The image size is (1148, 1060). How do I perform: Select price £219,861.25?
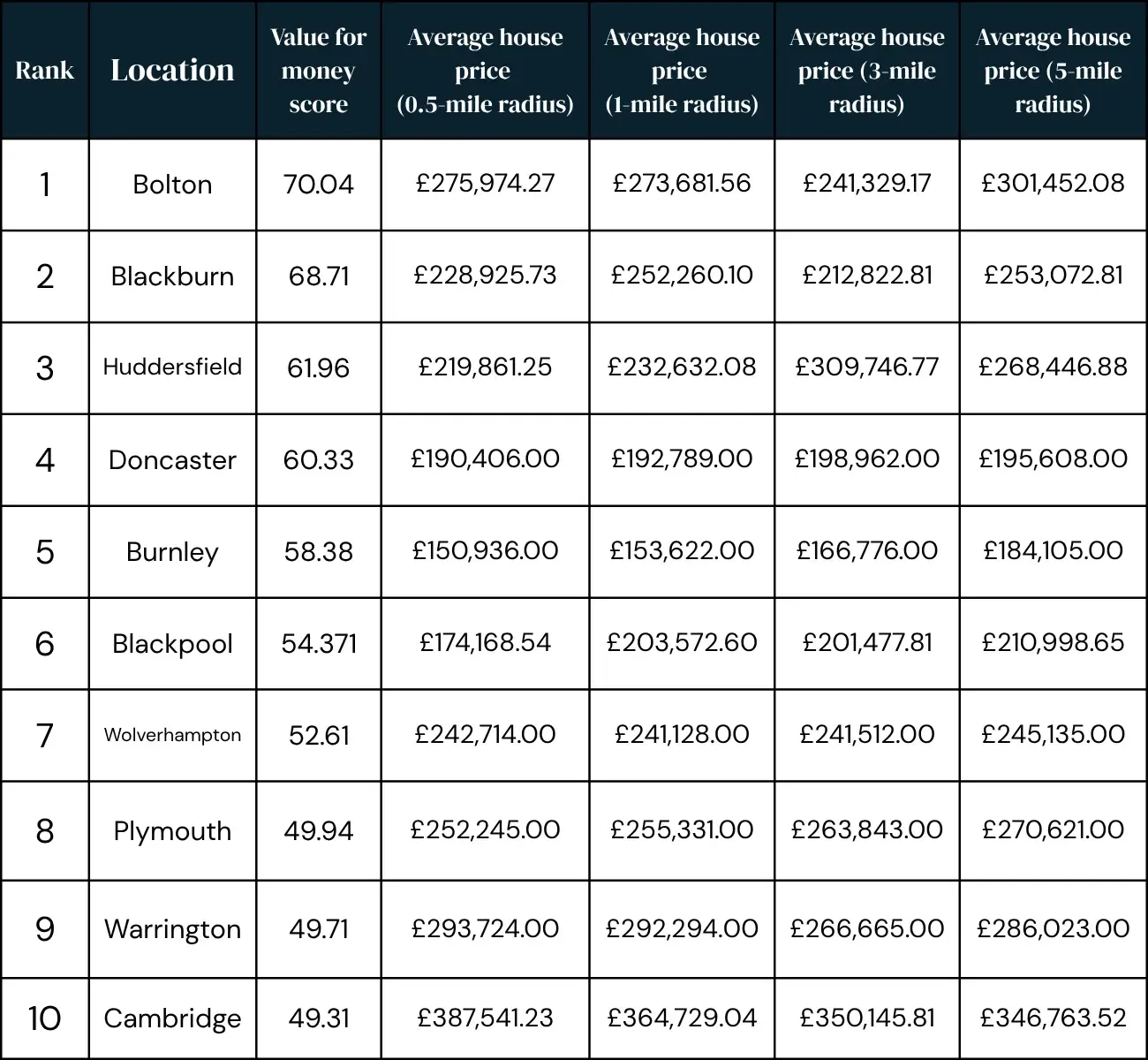(x=485, y=367)
